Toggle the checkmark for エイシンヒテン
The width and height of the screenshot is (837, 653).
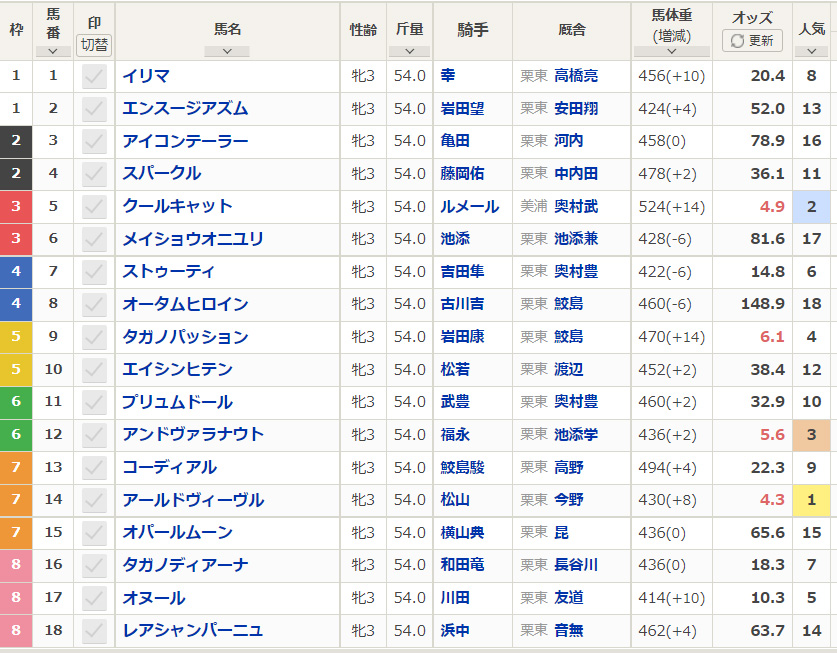pyautogui.click(x=94, y=369)
